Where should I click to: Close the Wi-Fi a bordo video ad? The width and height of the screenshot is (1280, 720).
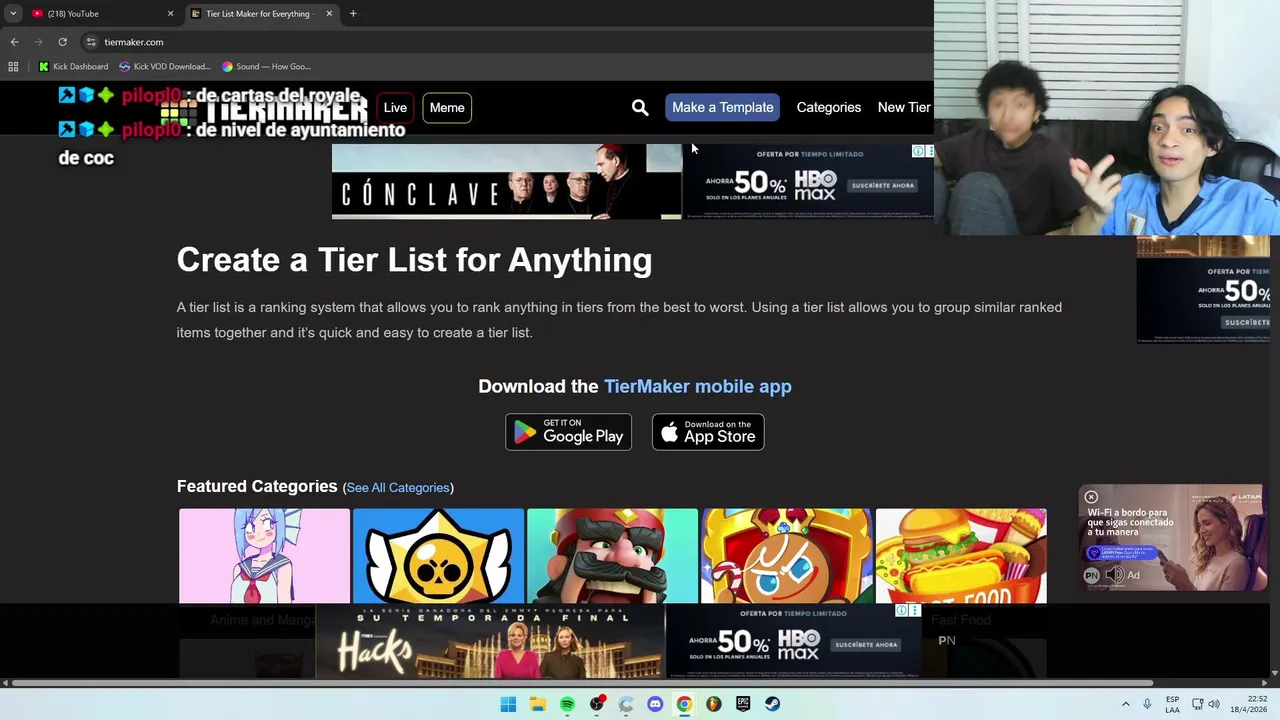click(1091, 497)
